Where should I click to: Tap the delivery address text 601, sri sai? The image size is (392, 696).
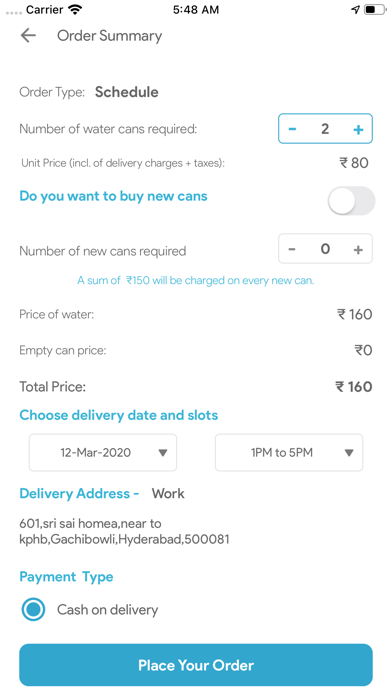click(x=124, y=531)
